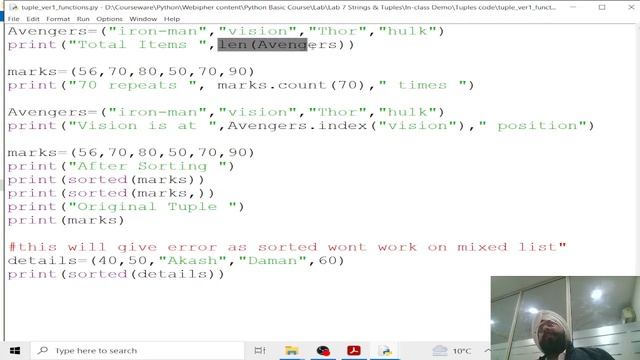Click the "Daman" string in details
This screenshot has height=360, width=640.
tap(273, 260)
